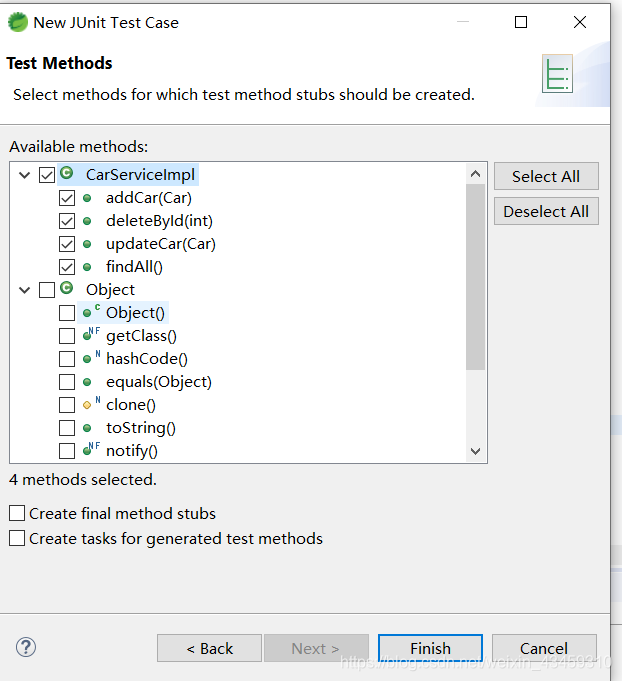Select the CarServiceImpl tree row label
Viewport: 622px width, 681px height.
[140, 175]
